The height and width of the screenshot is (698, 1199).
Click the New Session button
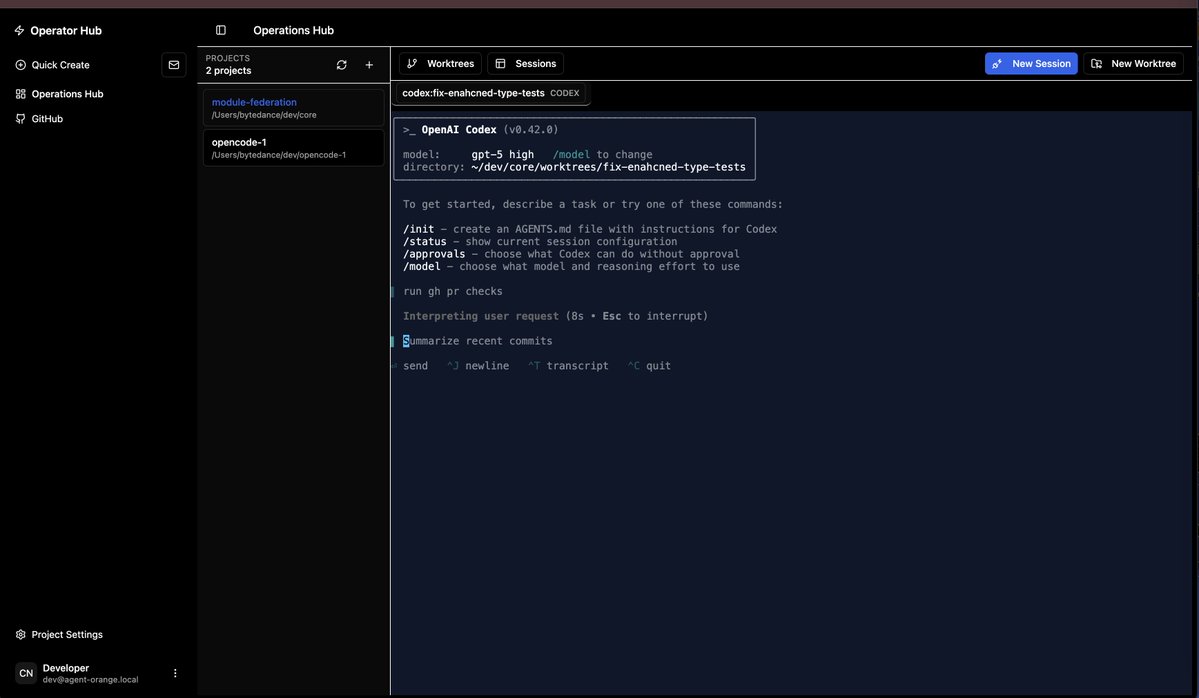click(1031, 63)
